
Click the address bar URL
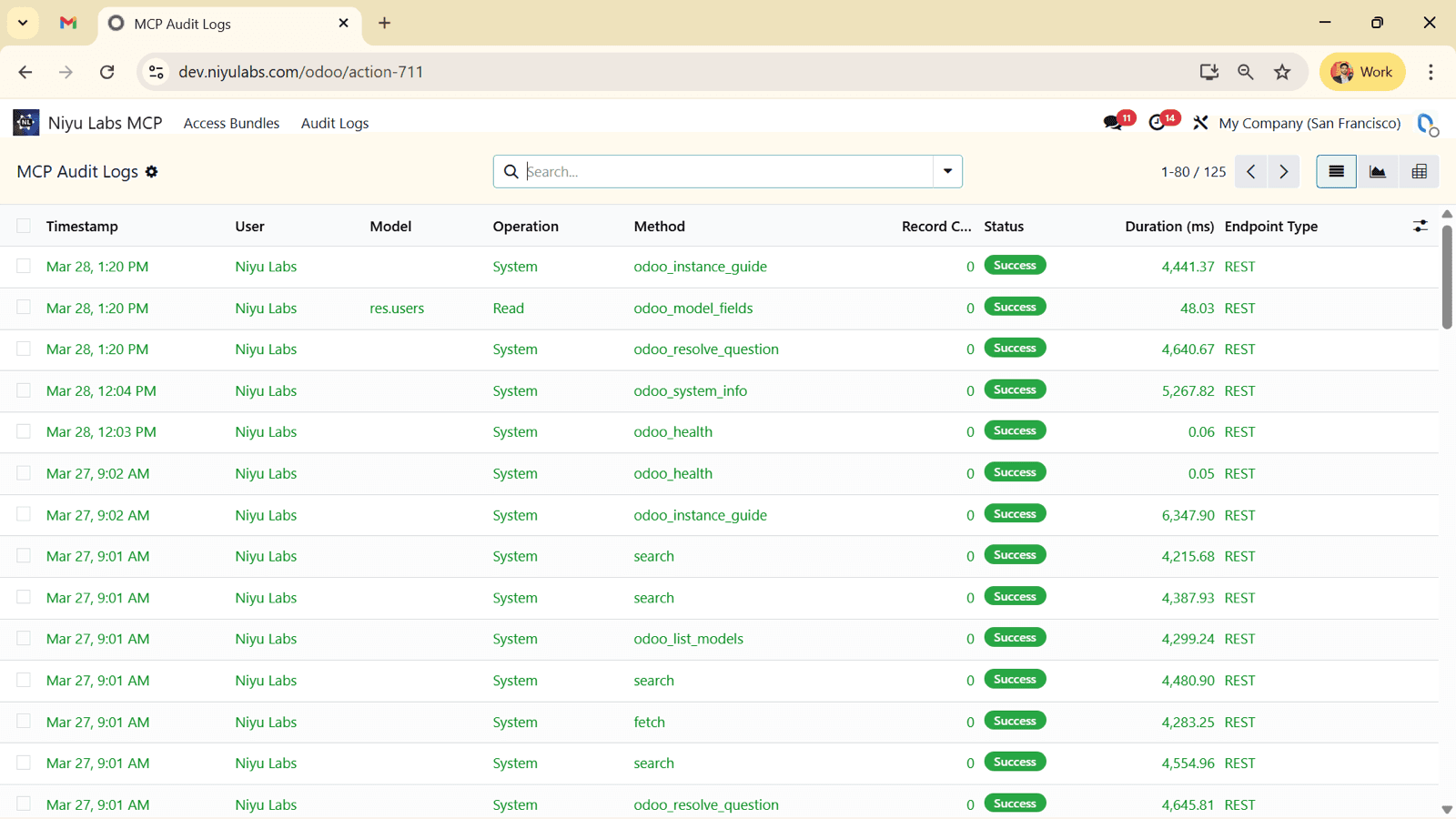coord(300,72)
